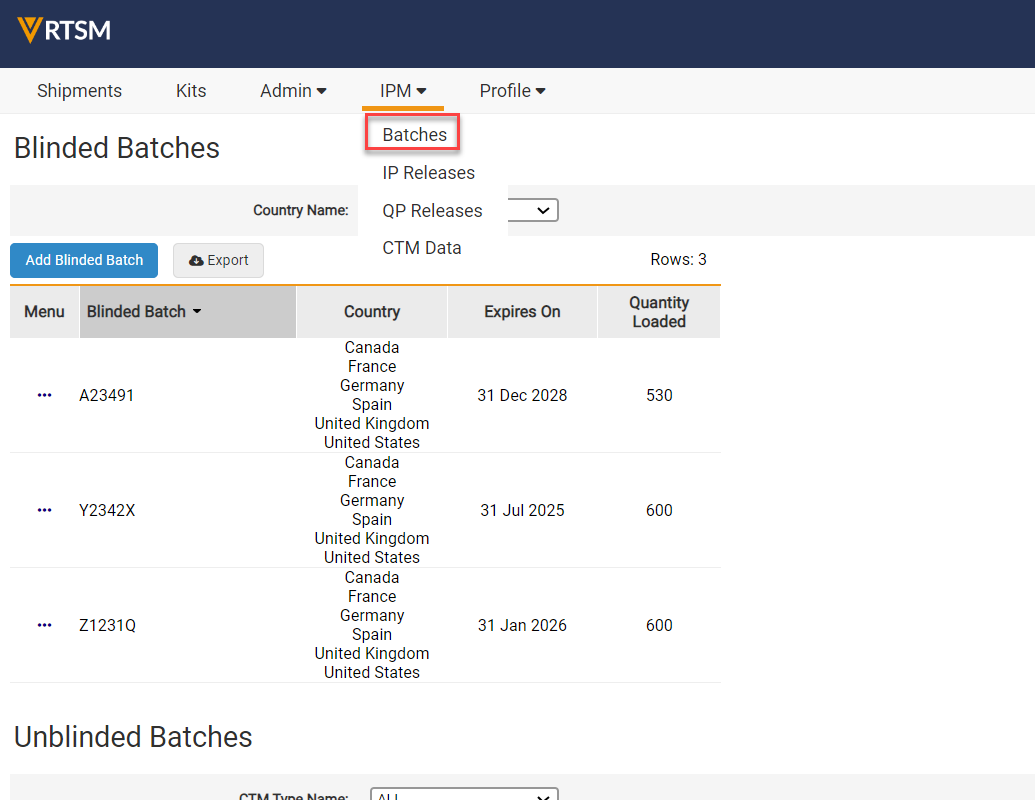Select Batches from the IPM menu
This screenshot has height=800, width=1035.
click(x=414, y=135)
